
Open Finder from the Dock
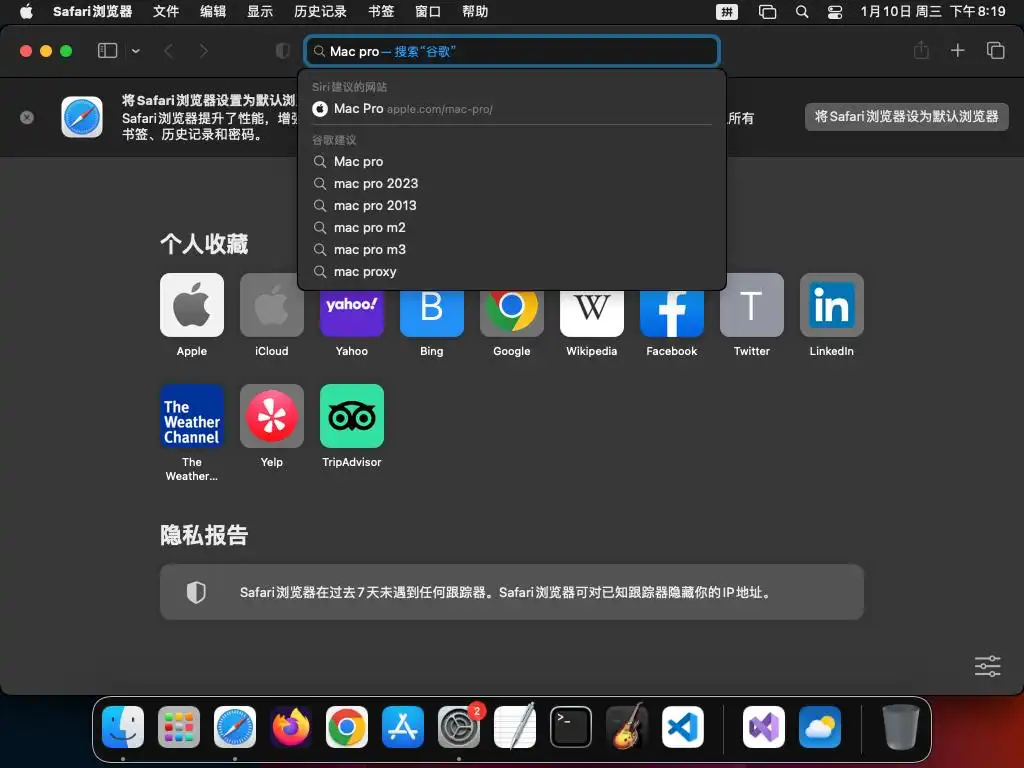(123, 727)
